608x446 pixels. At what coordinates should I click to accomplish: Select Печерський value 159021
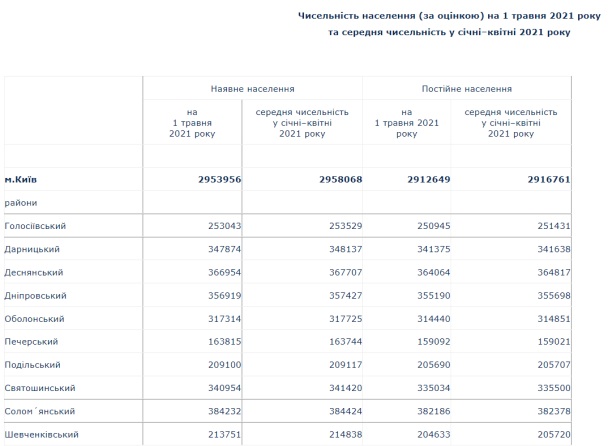[x=554, y=342]
